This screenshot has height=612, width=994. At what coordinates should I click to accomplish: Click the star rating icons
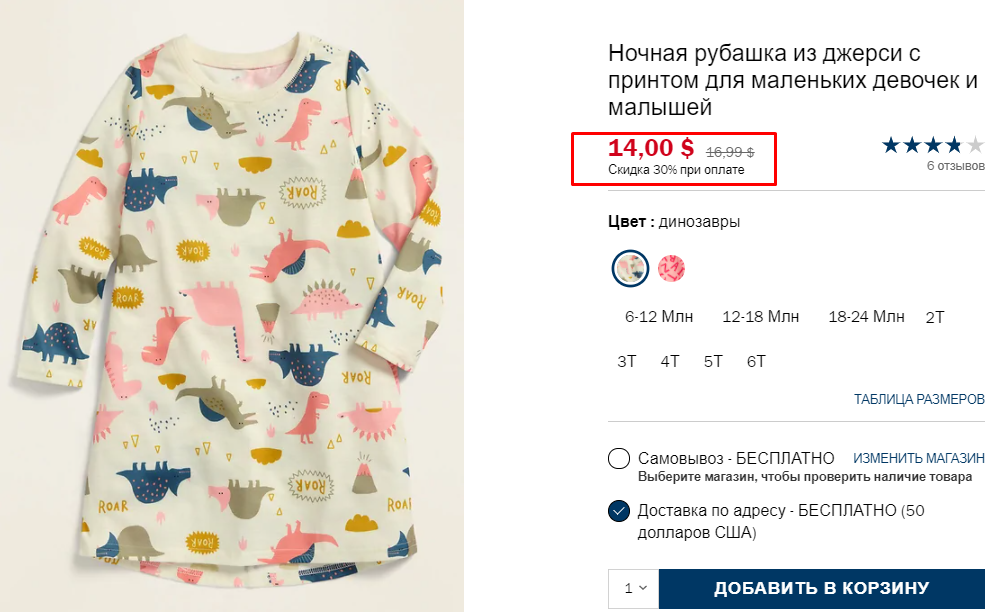pyautogui.click(x=932, y=146)
